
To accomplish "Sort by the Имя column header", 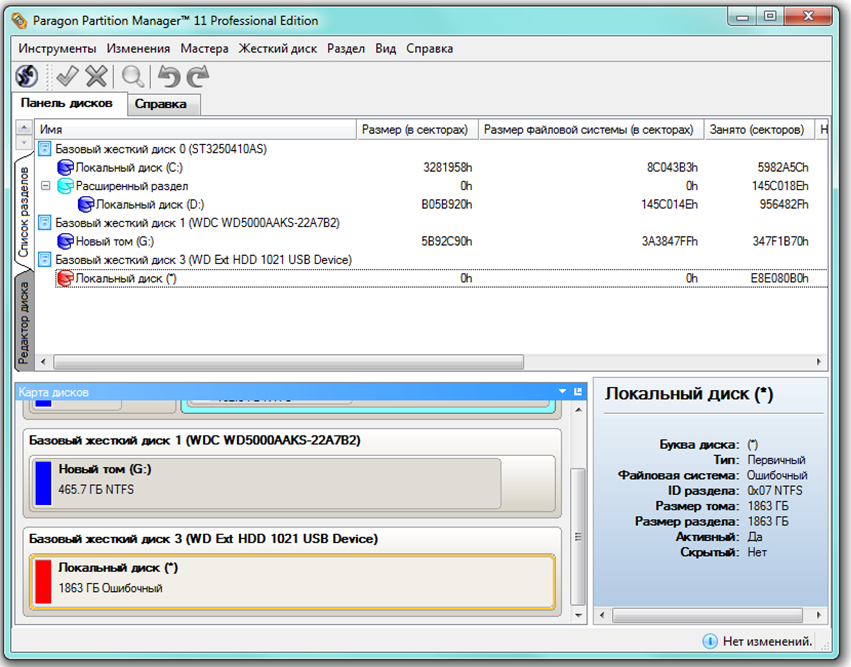I will point(195,130).
